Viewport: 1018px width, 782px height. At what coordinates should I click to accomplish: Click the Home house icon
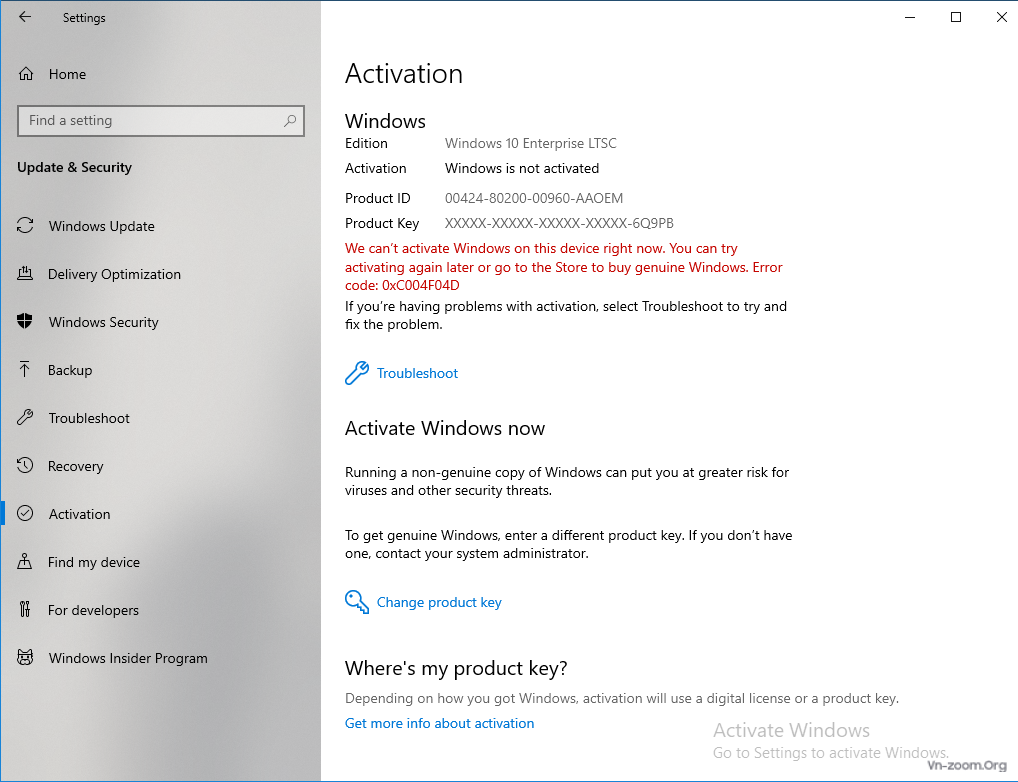point(25,74)
